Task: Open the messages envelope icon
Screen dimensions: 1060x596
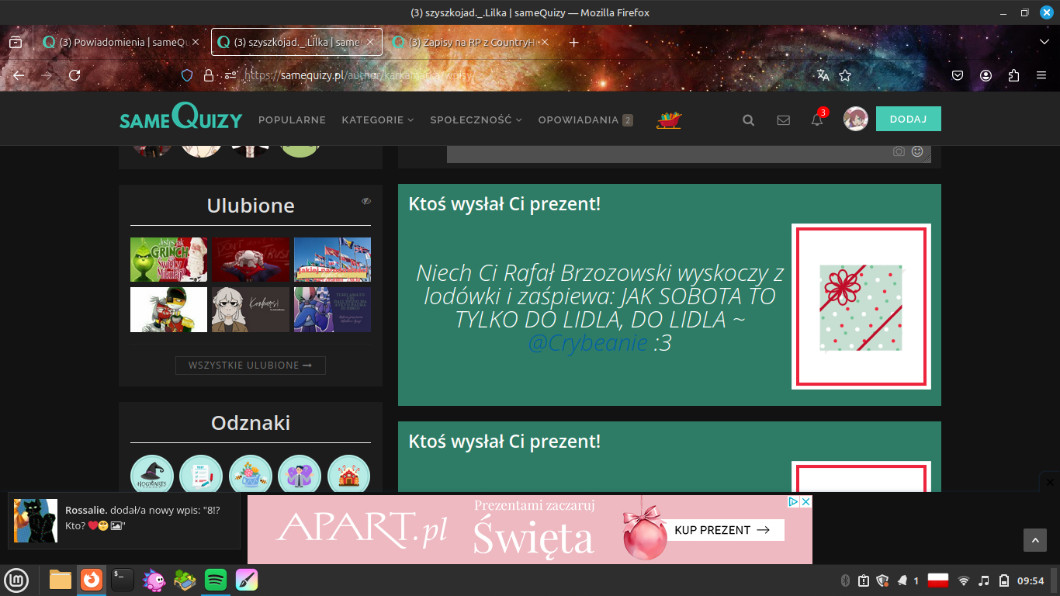Action: pos(783,120)
